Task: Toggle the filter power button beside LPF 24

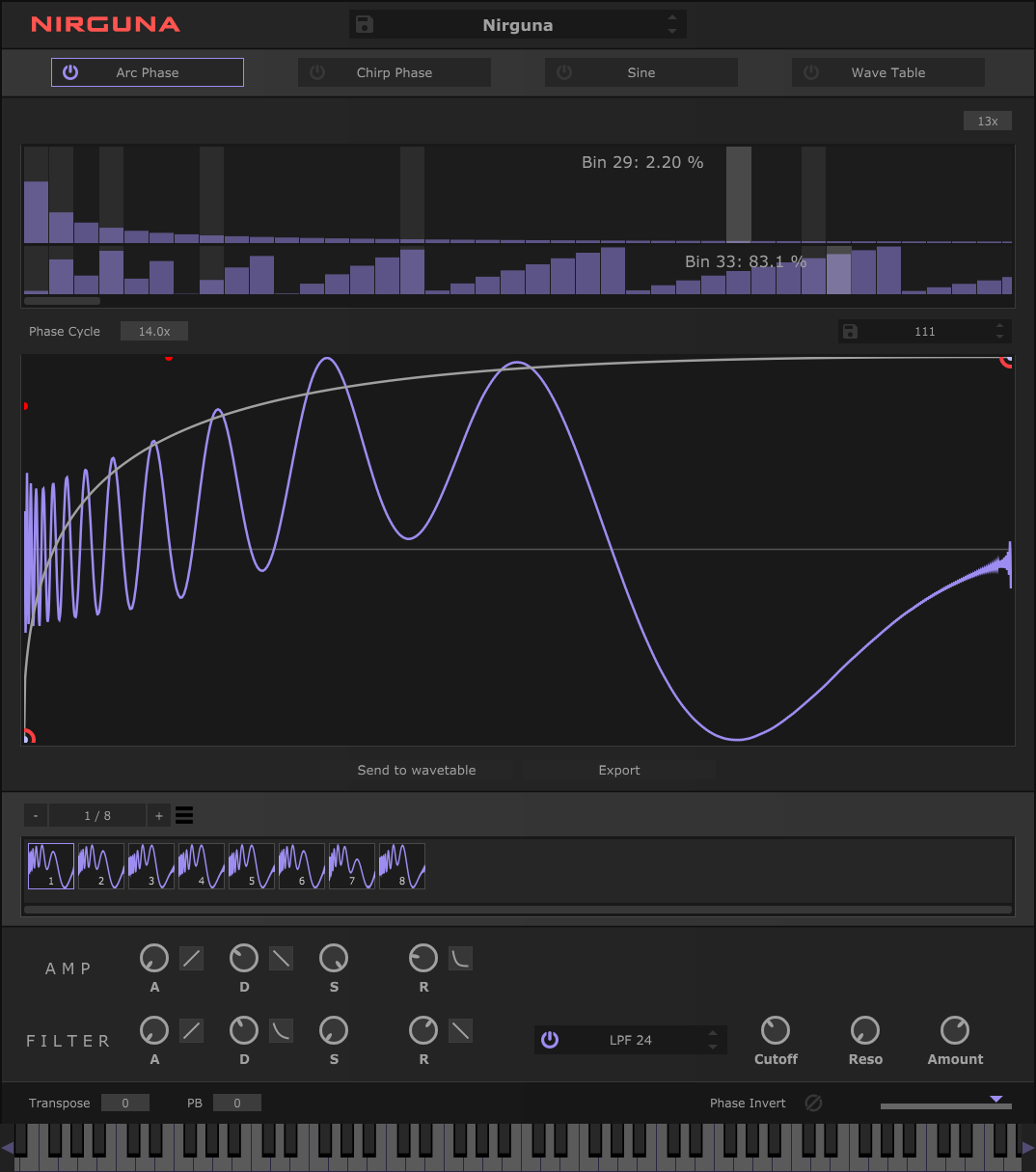Action: tap(550, 1039)
